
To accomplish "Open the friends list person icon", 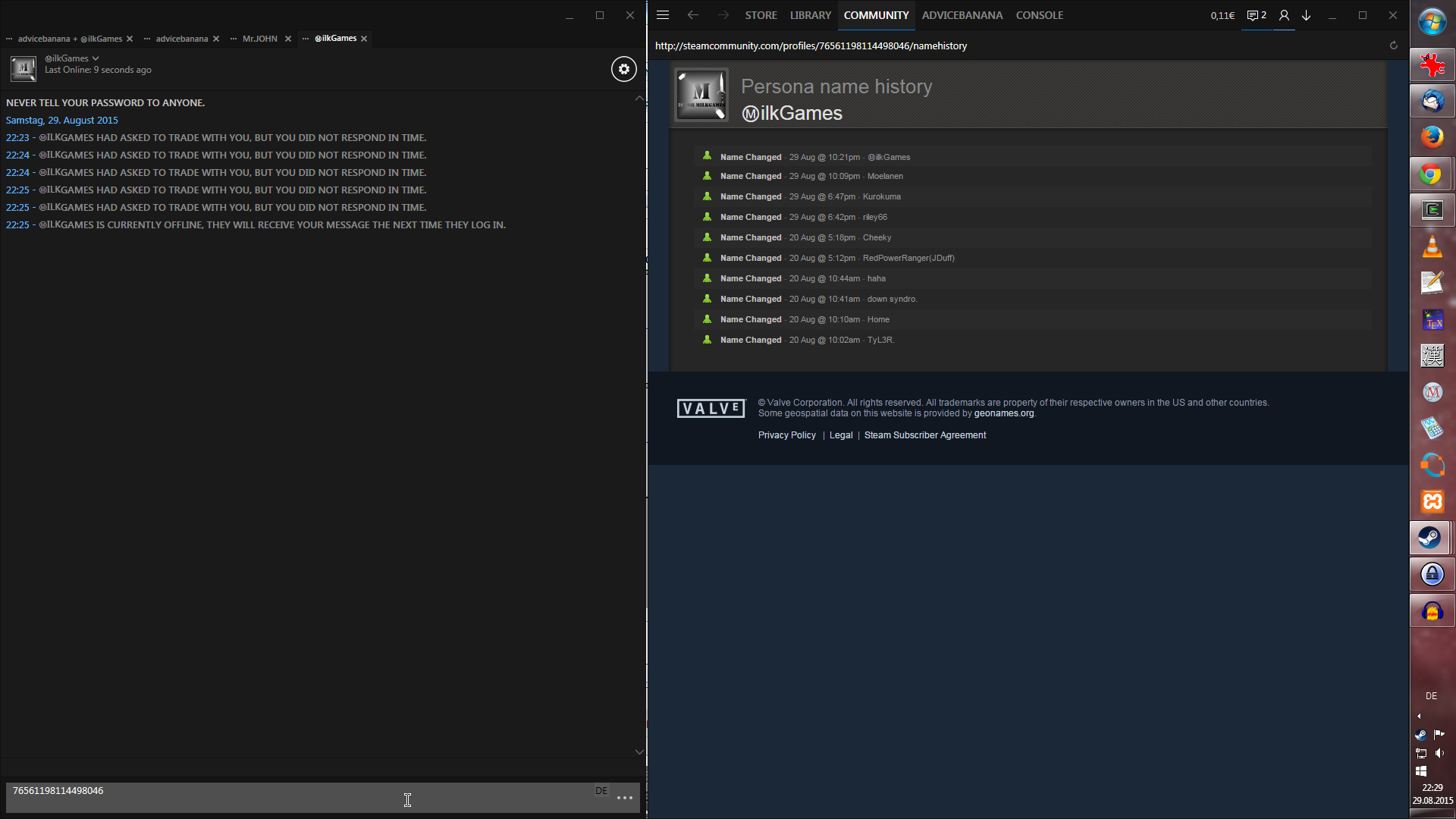I will (x=1284, y=15).
